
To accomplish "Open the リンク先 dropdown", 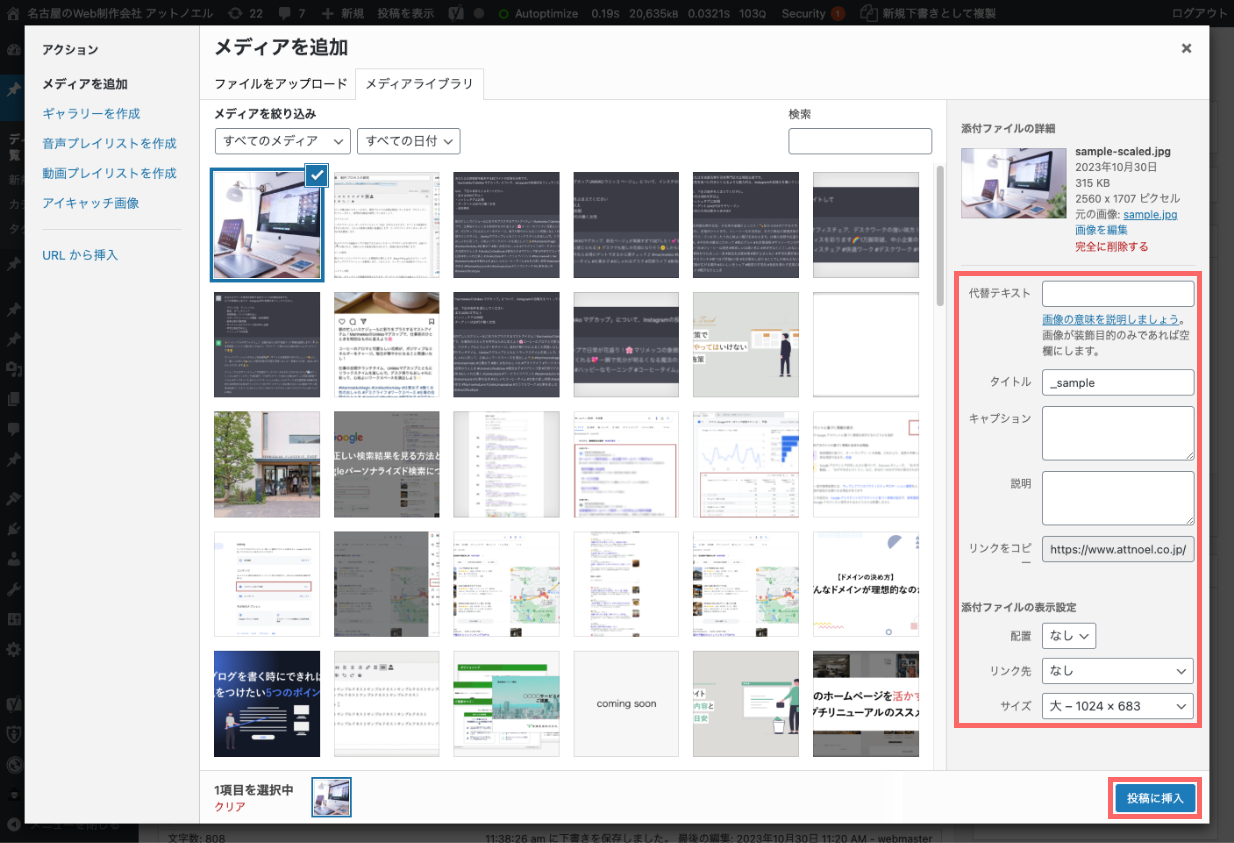I will point(1118,670).
